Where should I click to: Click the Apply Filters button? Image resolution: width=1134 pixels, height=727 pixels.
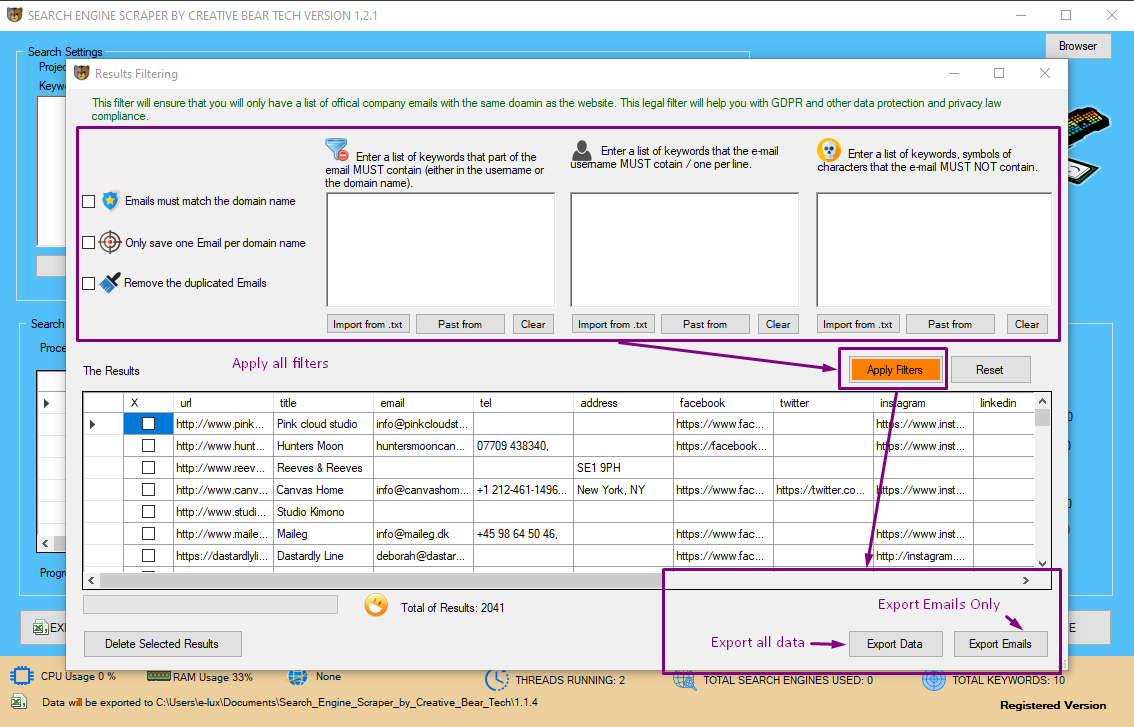tap(892, 369)
